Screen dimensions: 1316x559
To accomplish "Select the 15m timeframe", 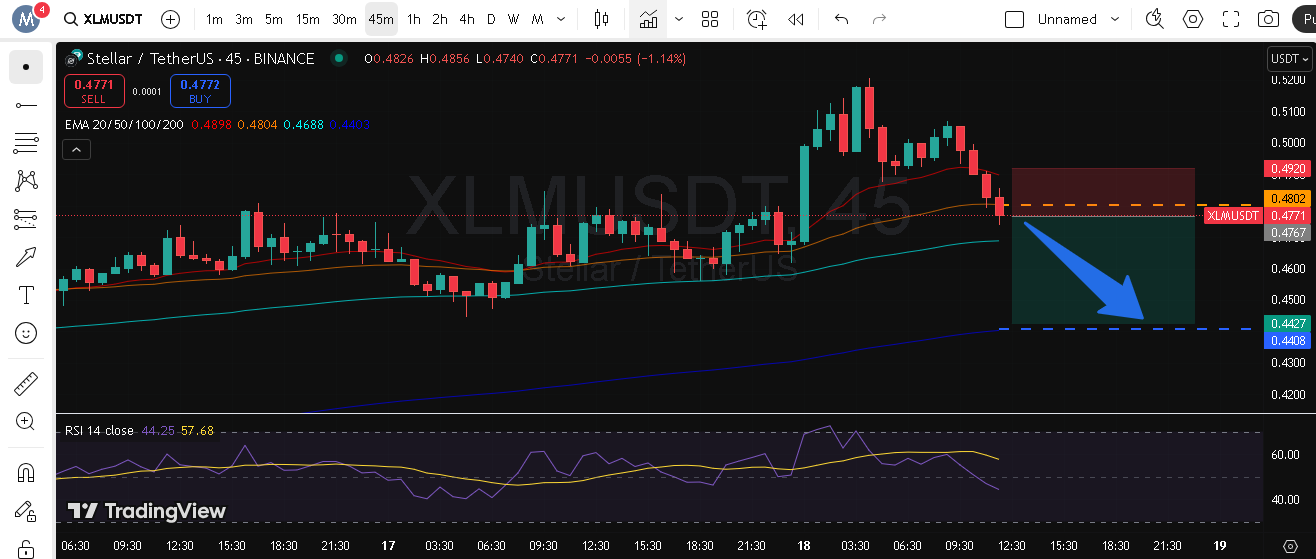I will coord(308,19).
